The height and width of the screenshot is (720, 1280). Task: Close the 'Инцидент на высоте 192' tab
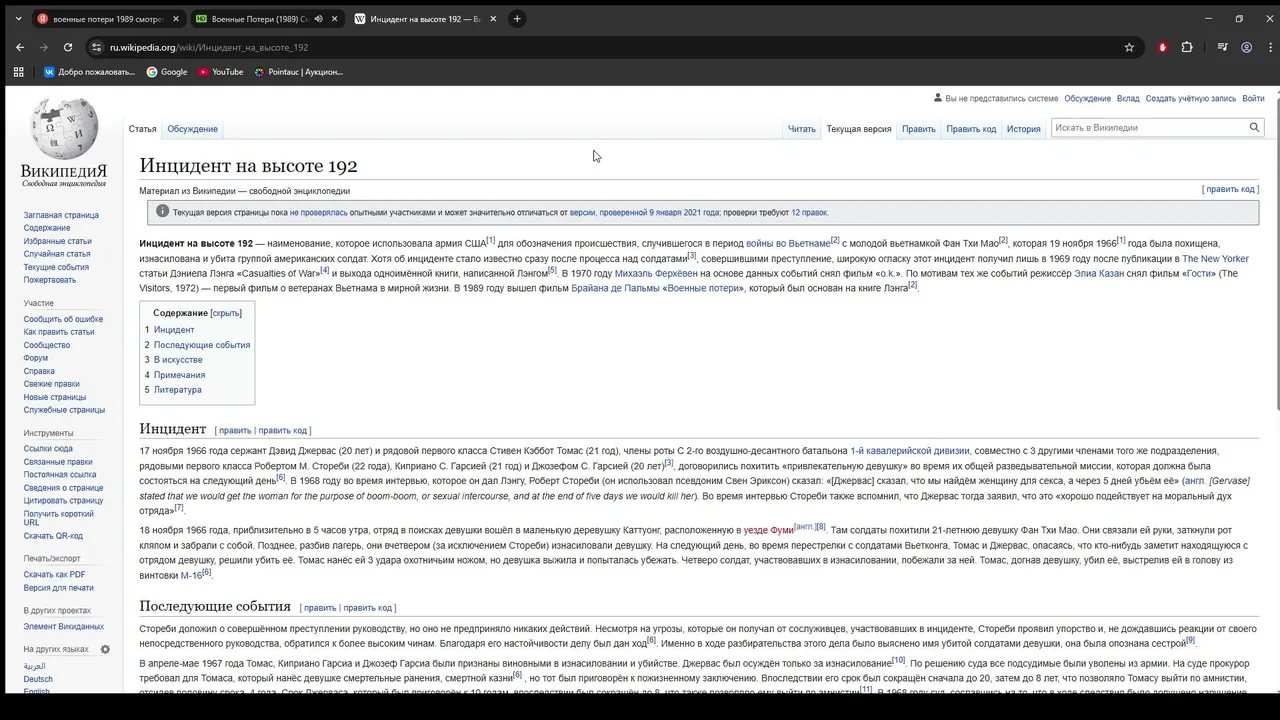492,19
